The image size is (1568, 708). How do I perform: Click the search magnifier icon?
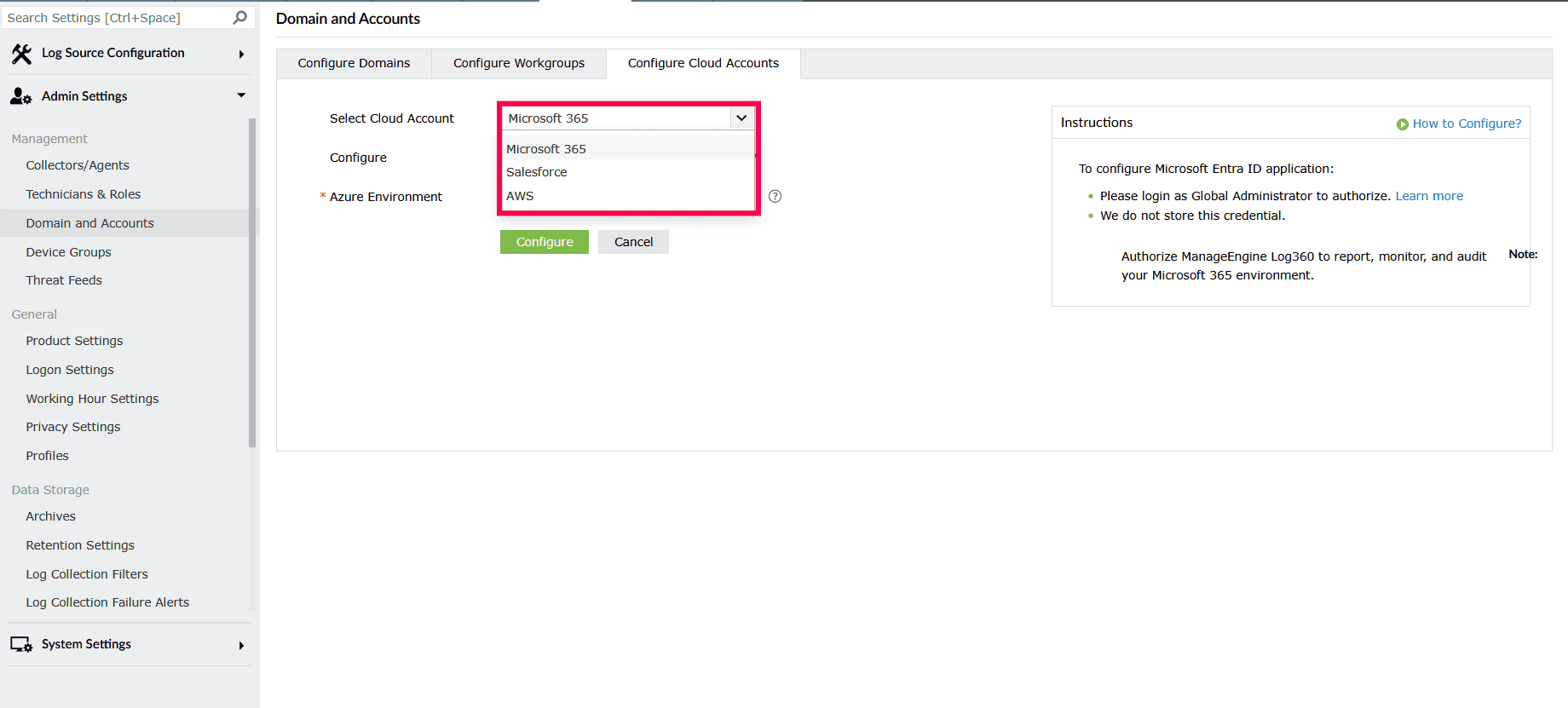click(240, 17)
